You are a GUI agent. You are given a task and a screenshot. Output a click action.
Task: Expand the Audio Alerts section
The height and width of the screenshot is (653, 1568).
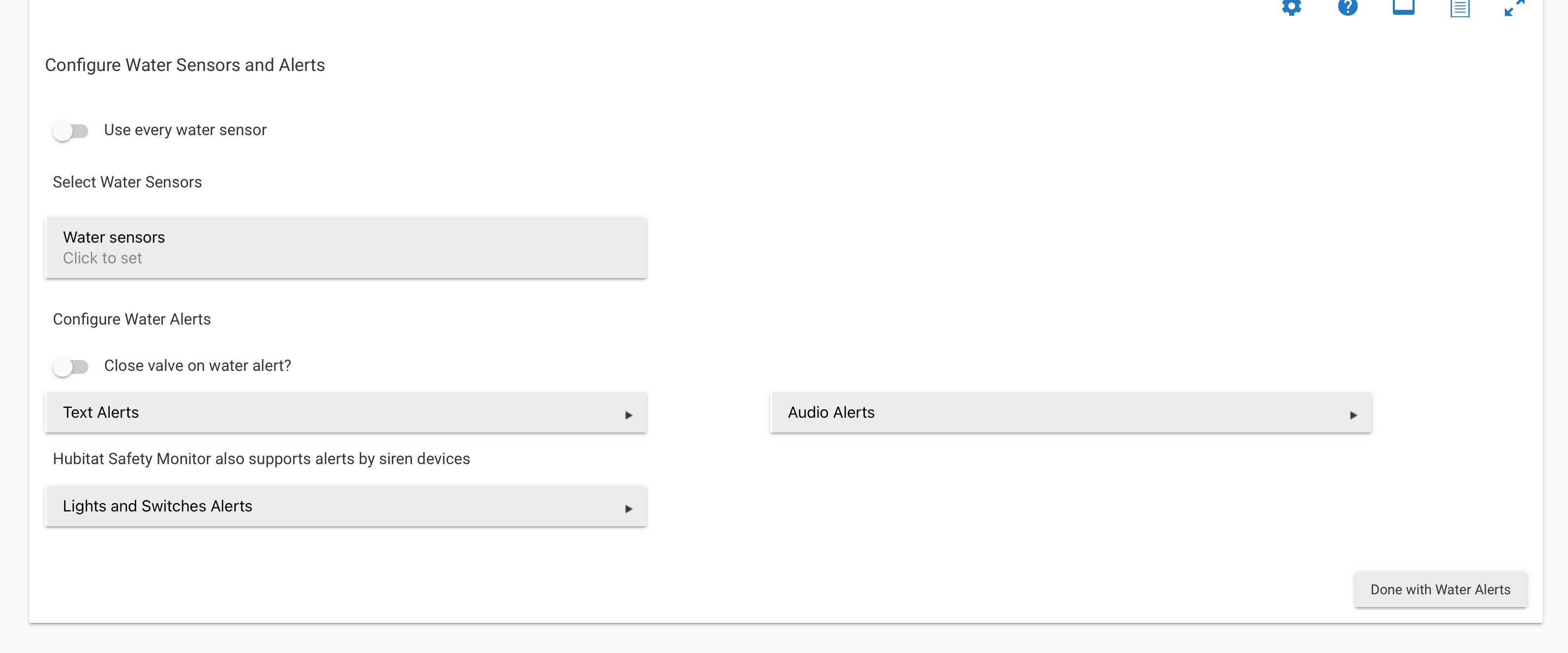point(1071,413)
